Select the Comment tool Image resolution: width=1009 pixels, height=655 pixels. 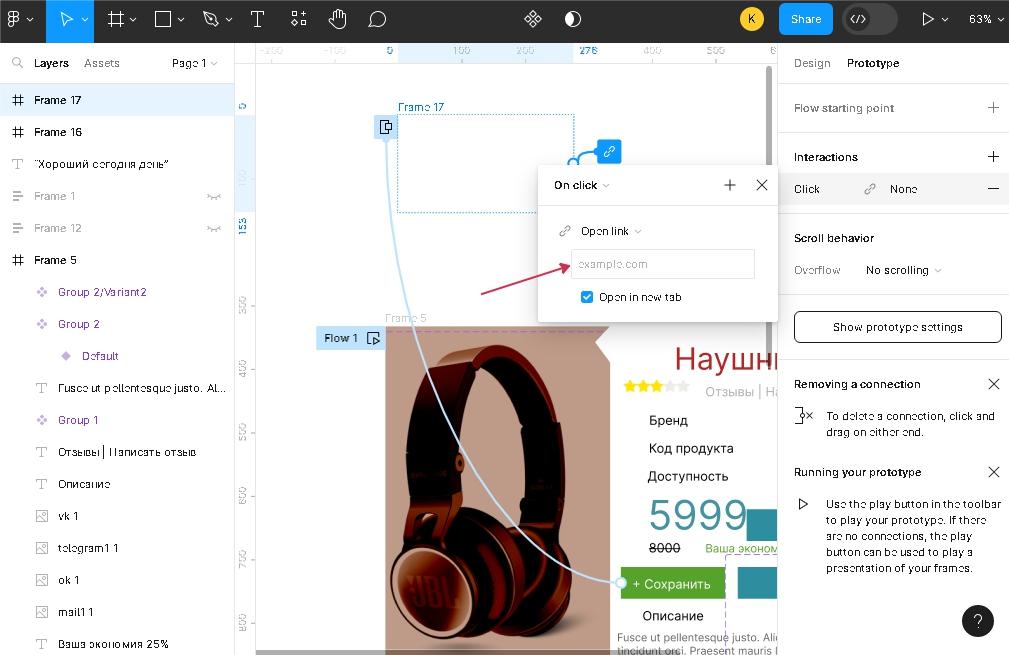[377, 19]
